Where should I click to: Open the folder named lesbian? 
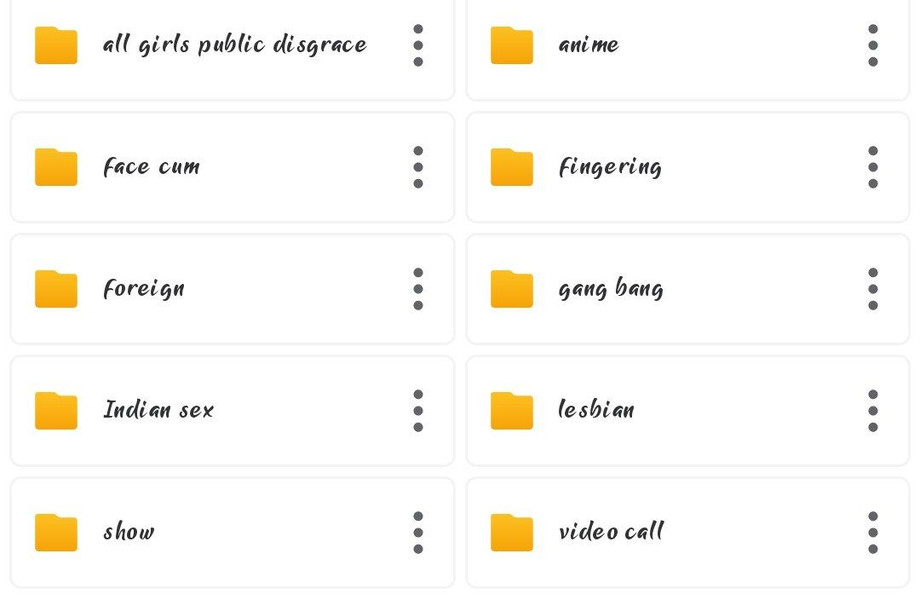pyautogui.click(x=596, y=411)
